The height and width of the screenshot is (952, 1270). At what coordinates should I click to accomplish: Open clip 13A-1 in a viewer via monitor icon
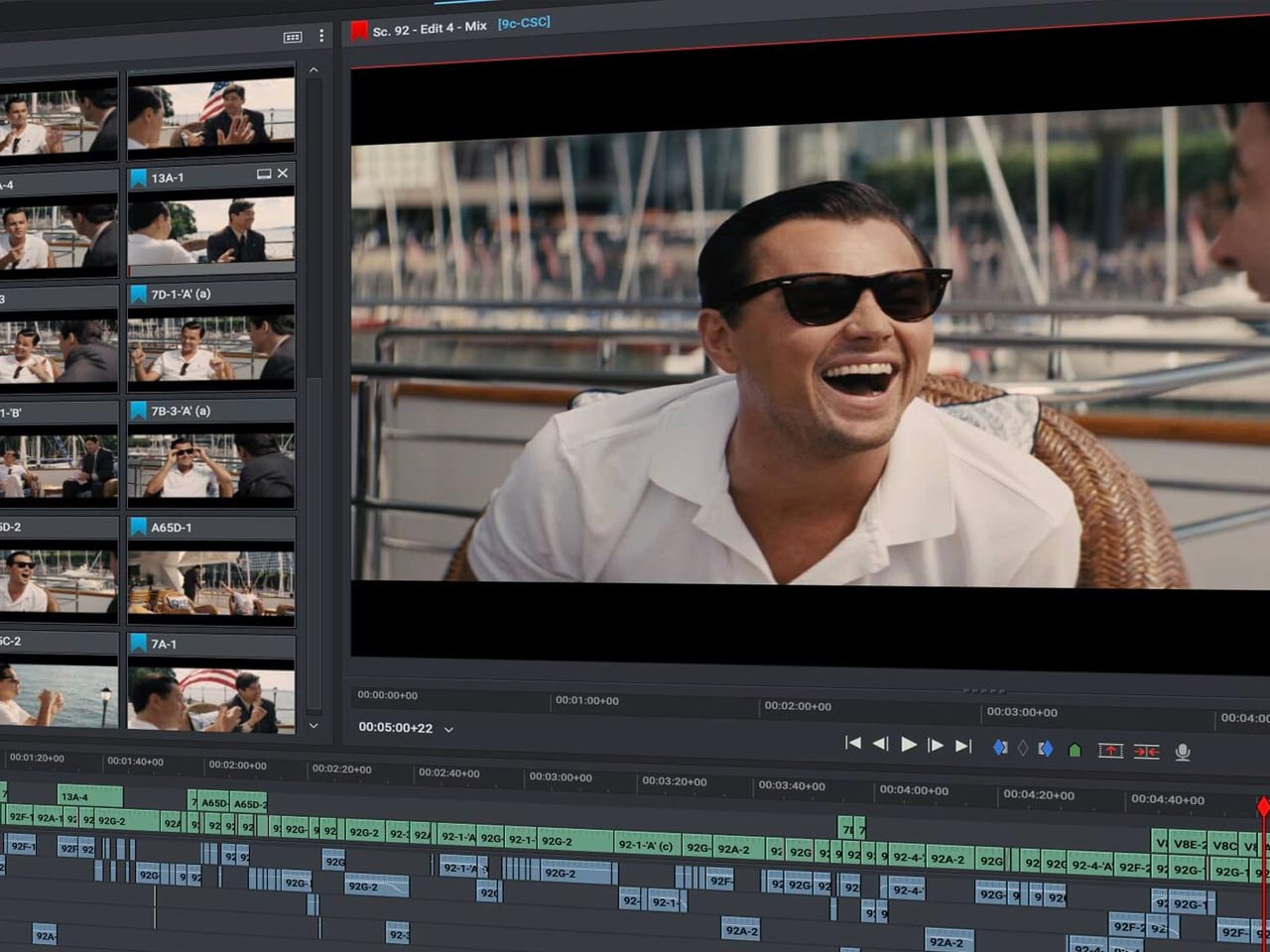click(x=264, y=174)
